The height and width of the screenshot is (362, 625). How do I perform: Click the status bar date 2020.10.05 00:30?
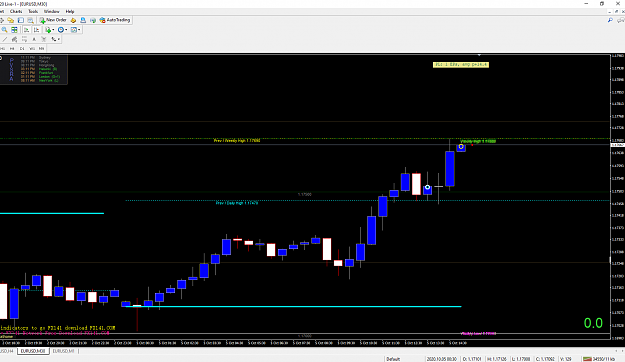tap(441, 359)
